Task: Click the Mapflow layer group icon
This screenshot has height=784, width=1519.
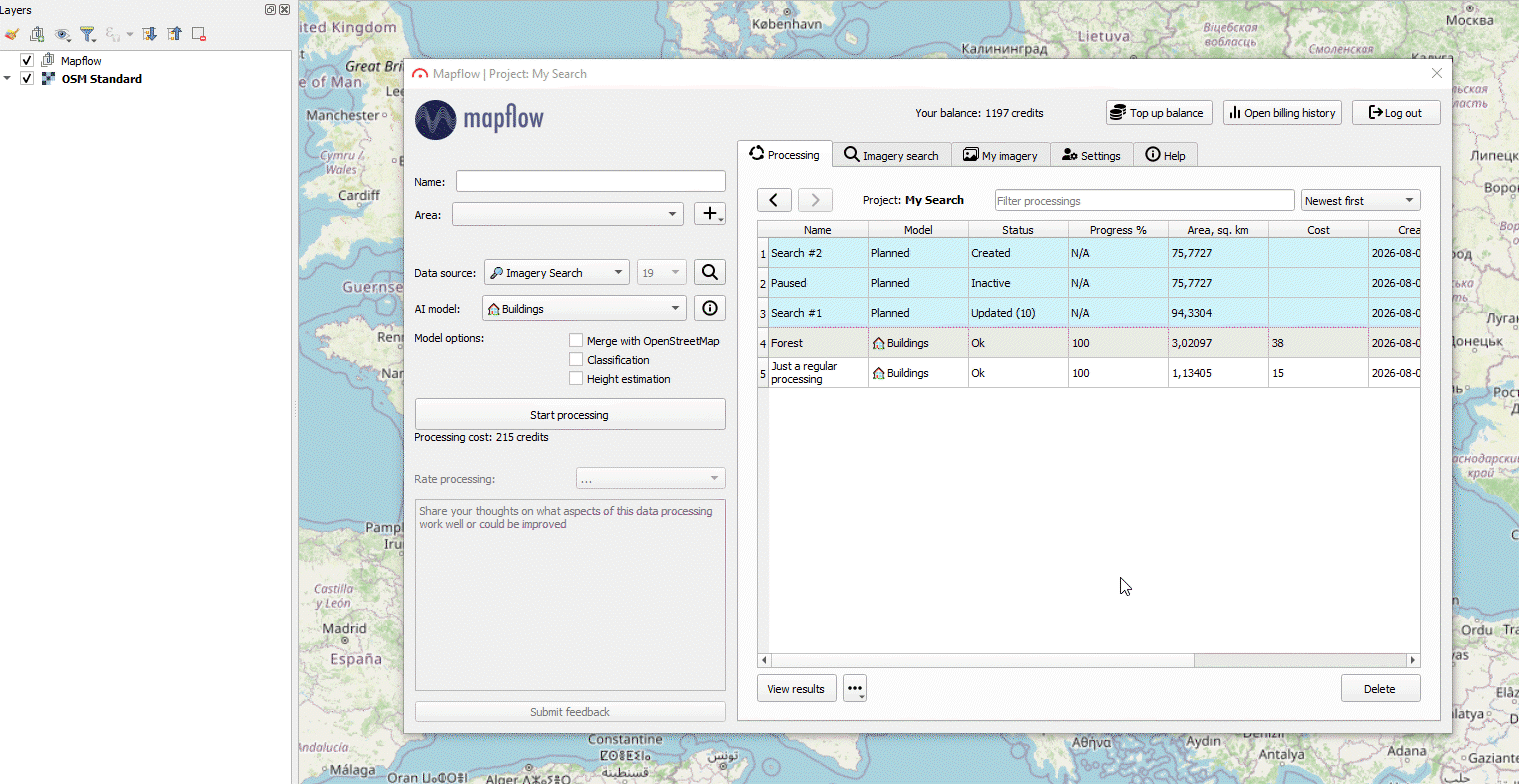Action: tap(48, 61)
